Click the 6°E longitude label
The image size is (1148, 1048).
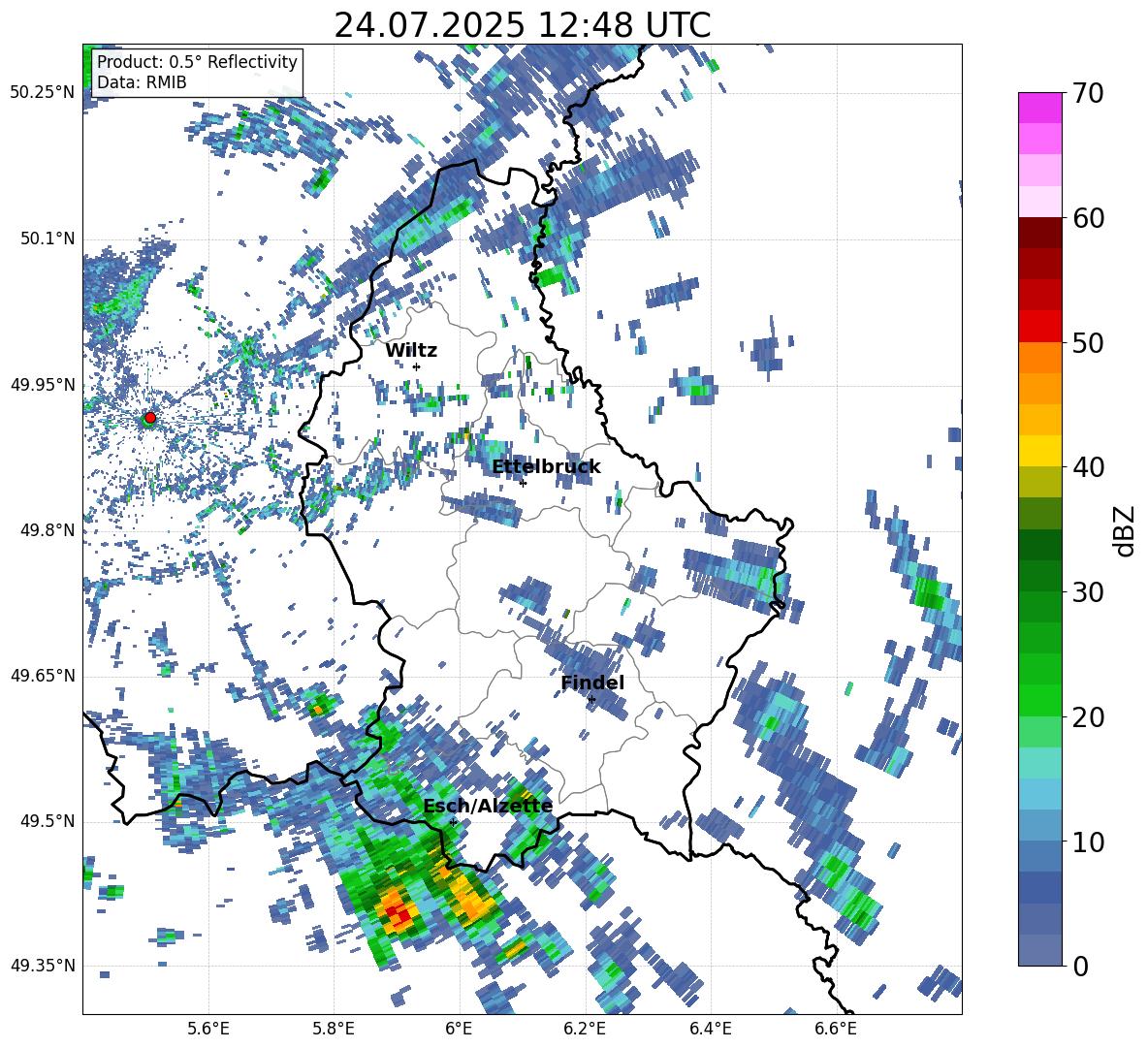coord(459,1030)
